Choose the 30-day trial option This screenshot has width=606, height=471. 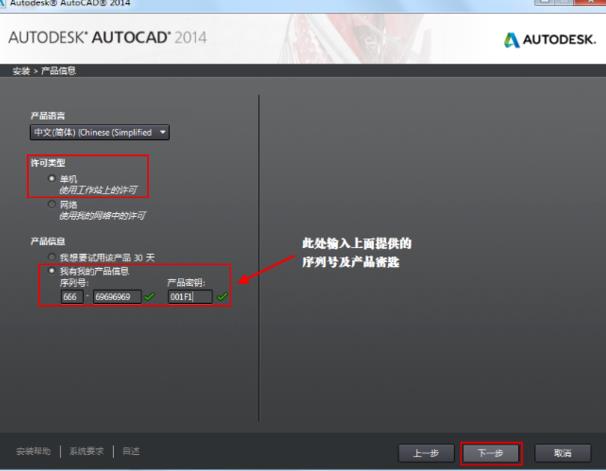point(52,257)
